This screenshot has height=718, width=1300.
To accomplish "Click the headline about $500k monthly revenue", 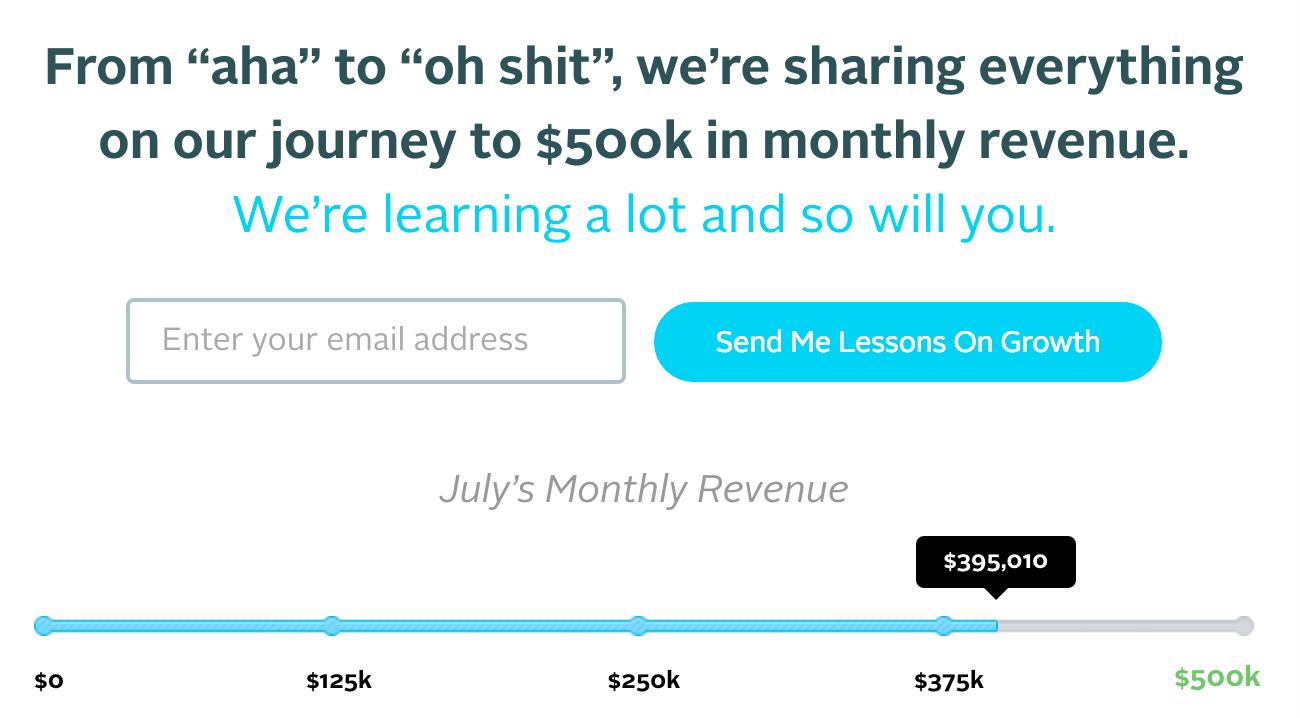I will pos(644,105).
